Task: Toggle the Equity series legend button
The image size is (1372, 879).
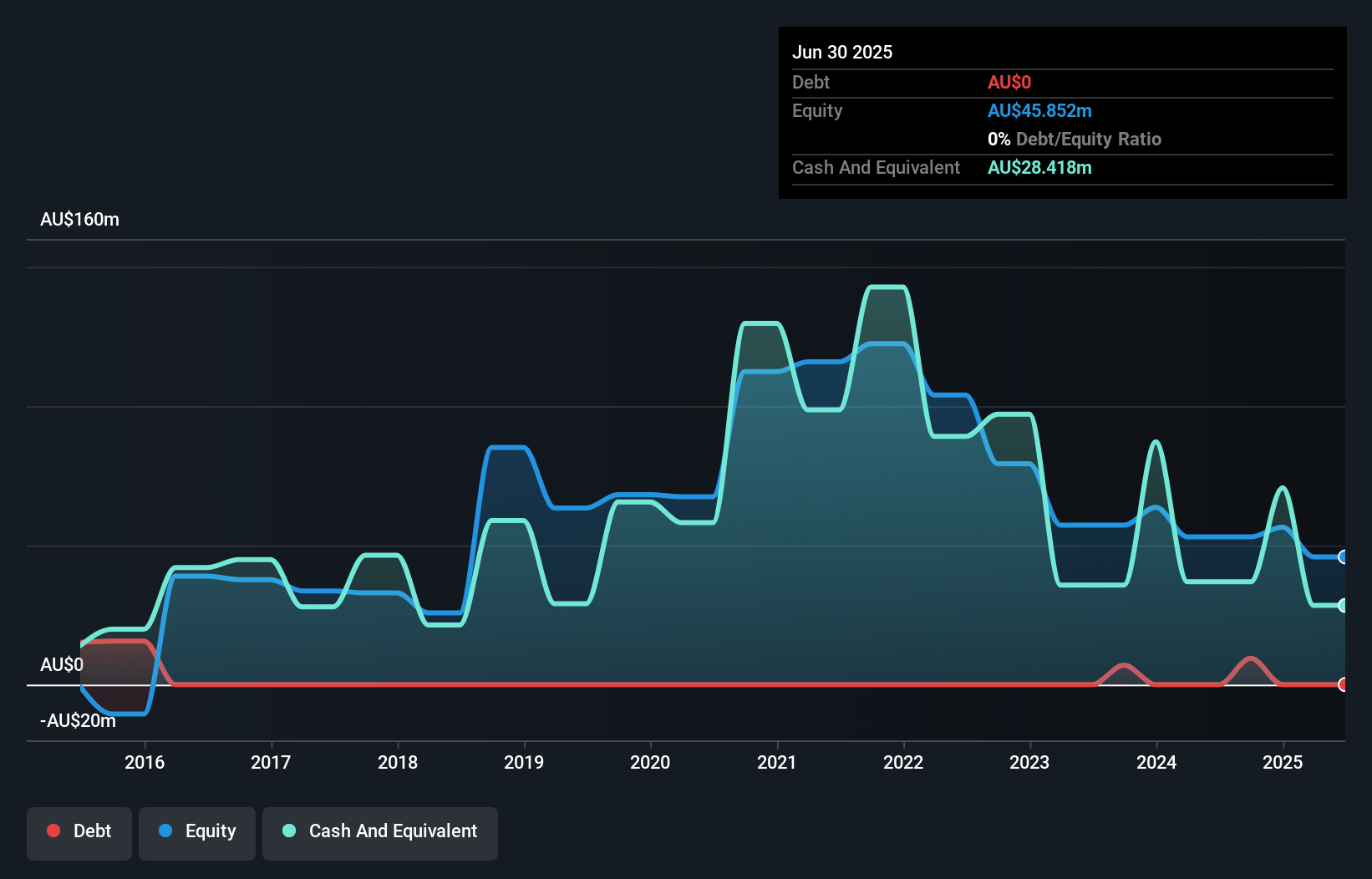Action: click(196, 833)
